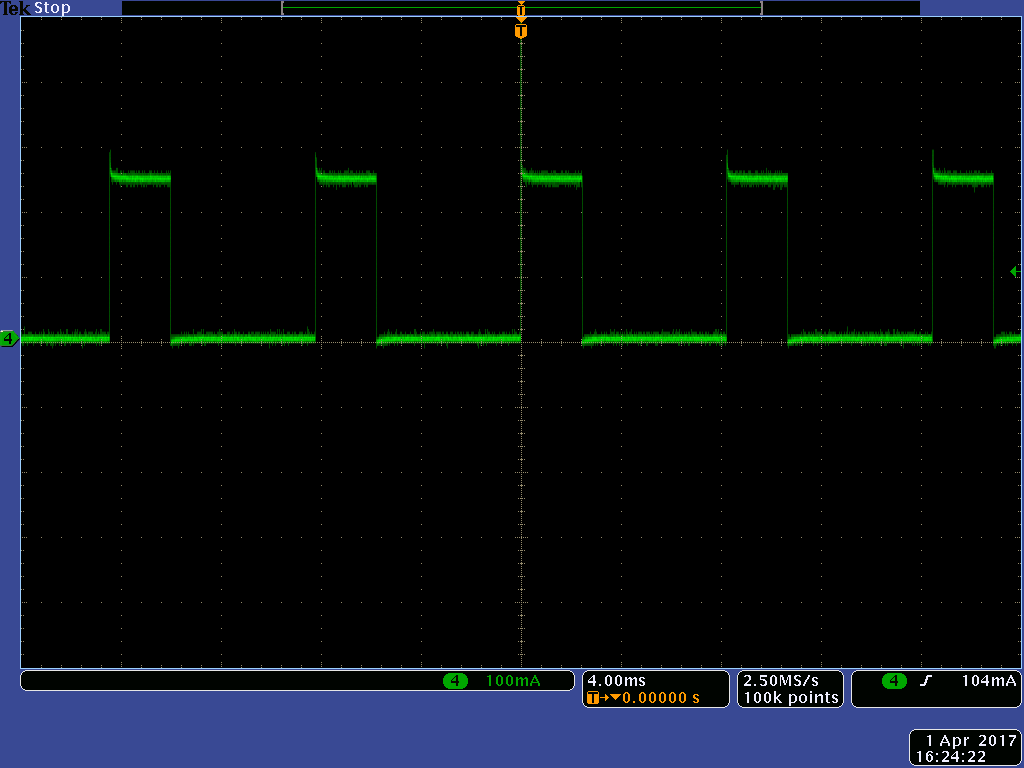1024x768 pixels.
Task: Click the 100k points record length
Action: [791, 698]
